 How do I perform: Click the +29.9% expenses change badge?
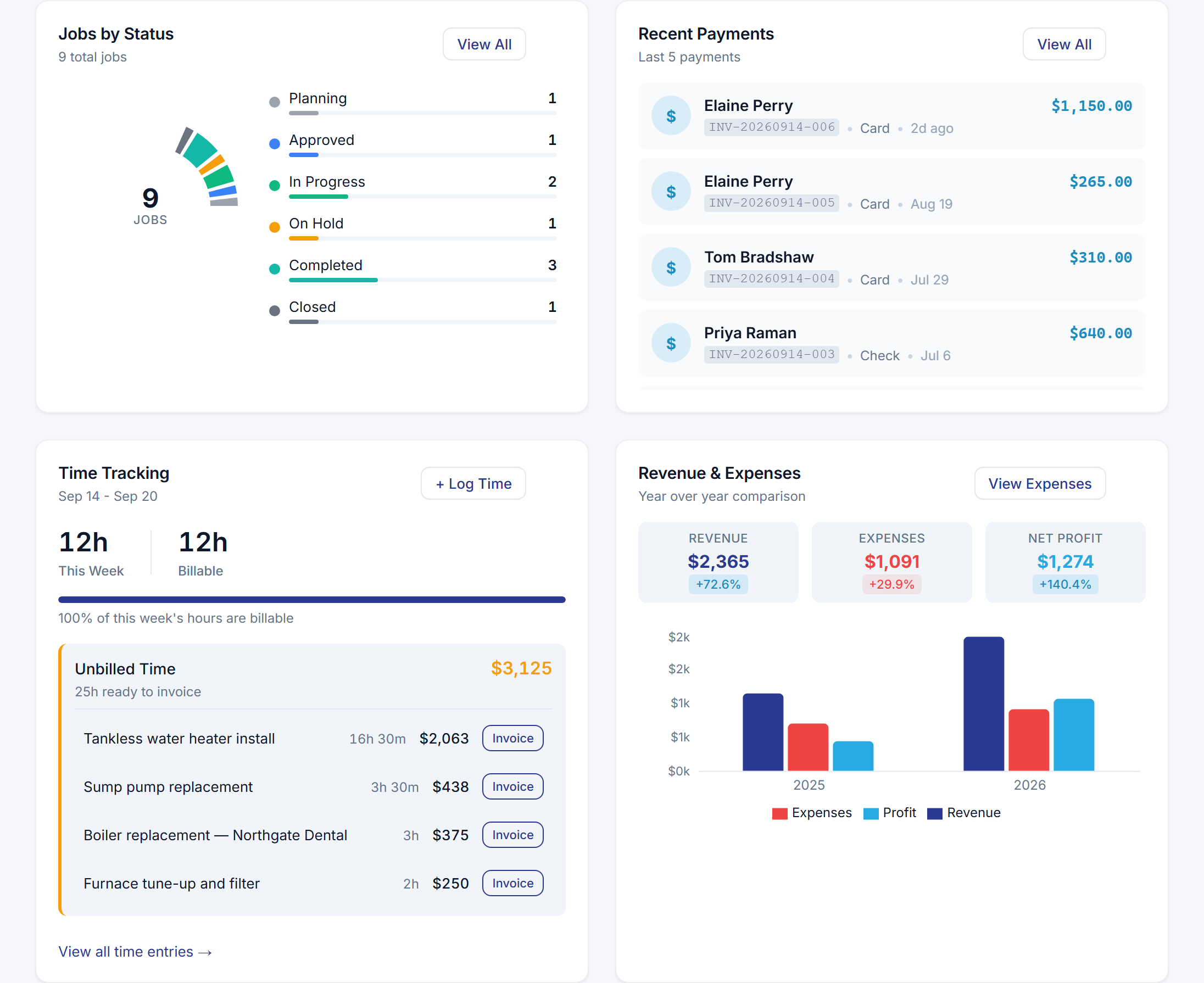[x=891, y=584]
